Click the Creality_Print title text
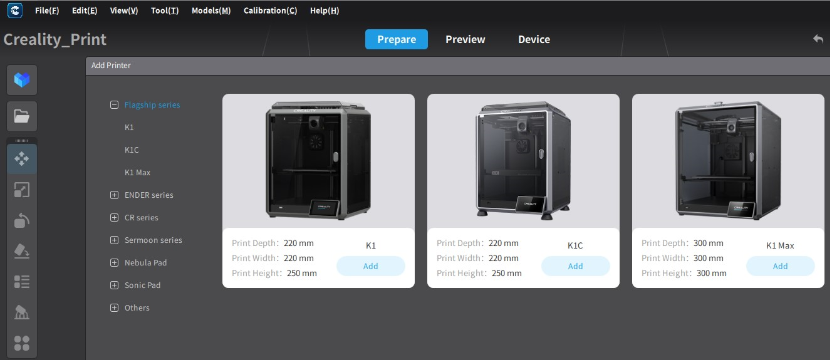The height and width of the screenshot is (360, 830). (x=55, y=39)
